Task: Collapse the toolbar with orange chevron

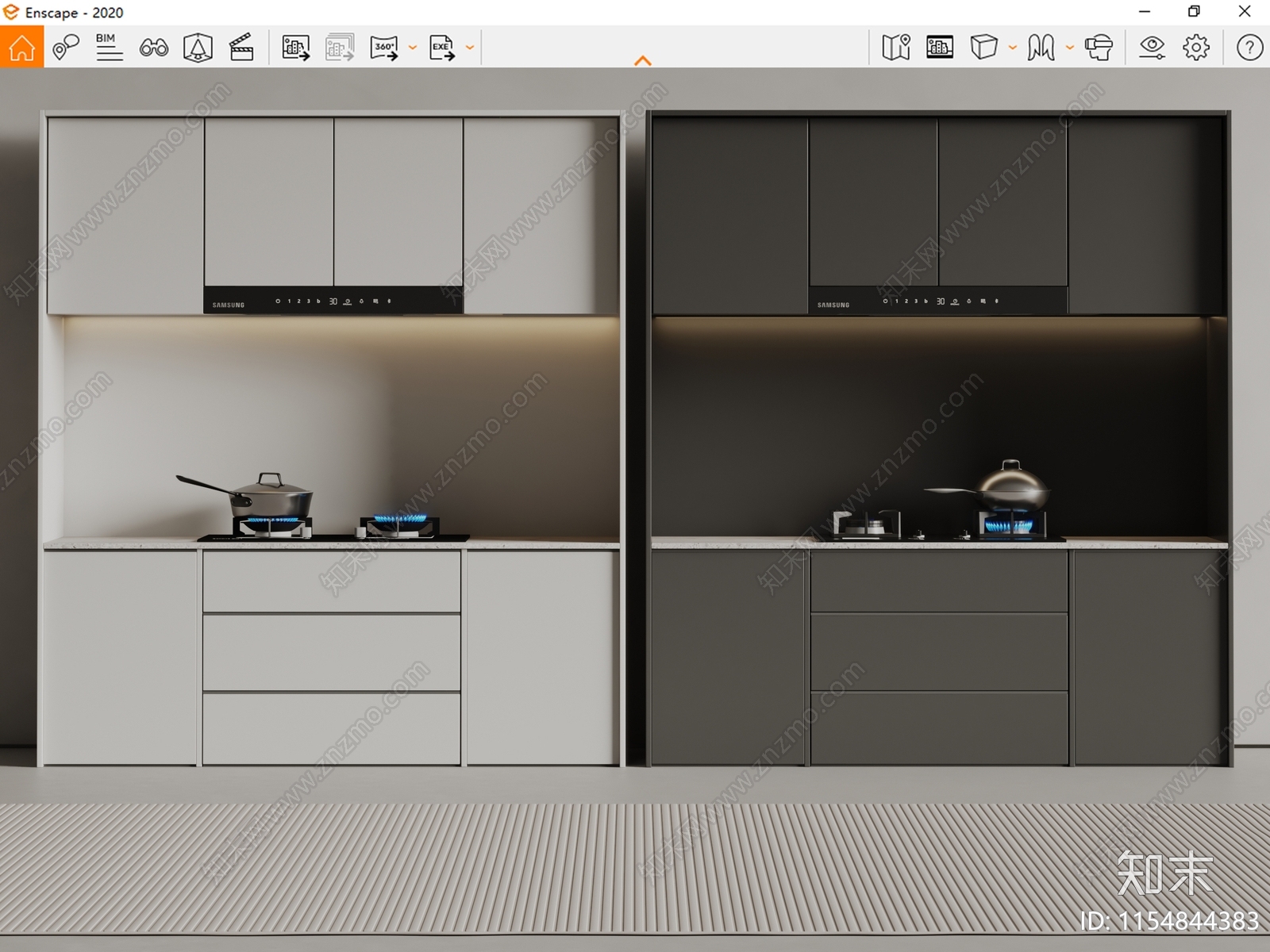Action: pos(643,61)
